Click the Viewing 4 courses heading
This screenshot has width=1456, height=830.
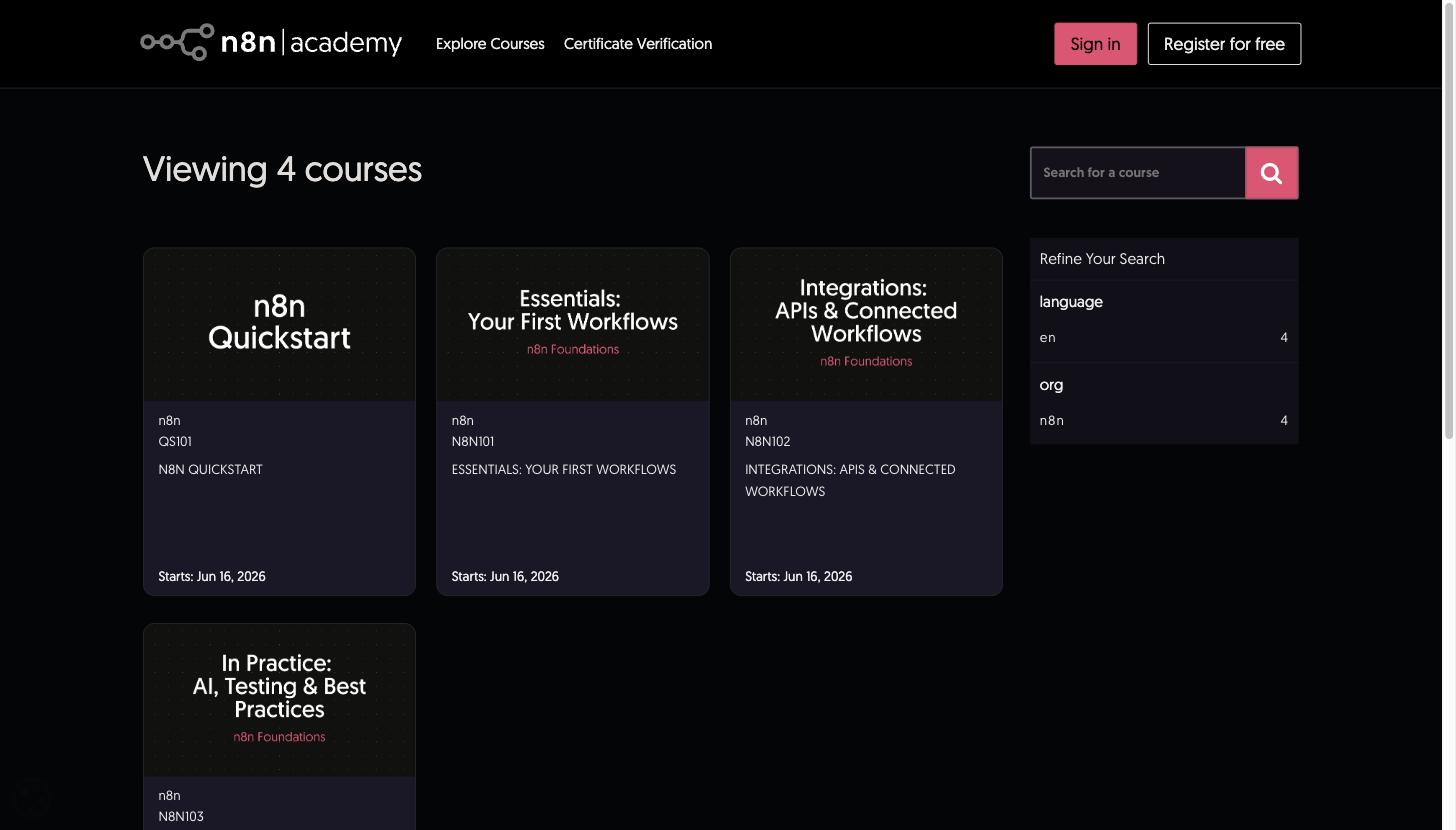click(282, 169)
